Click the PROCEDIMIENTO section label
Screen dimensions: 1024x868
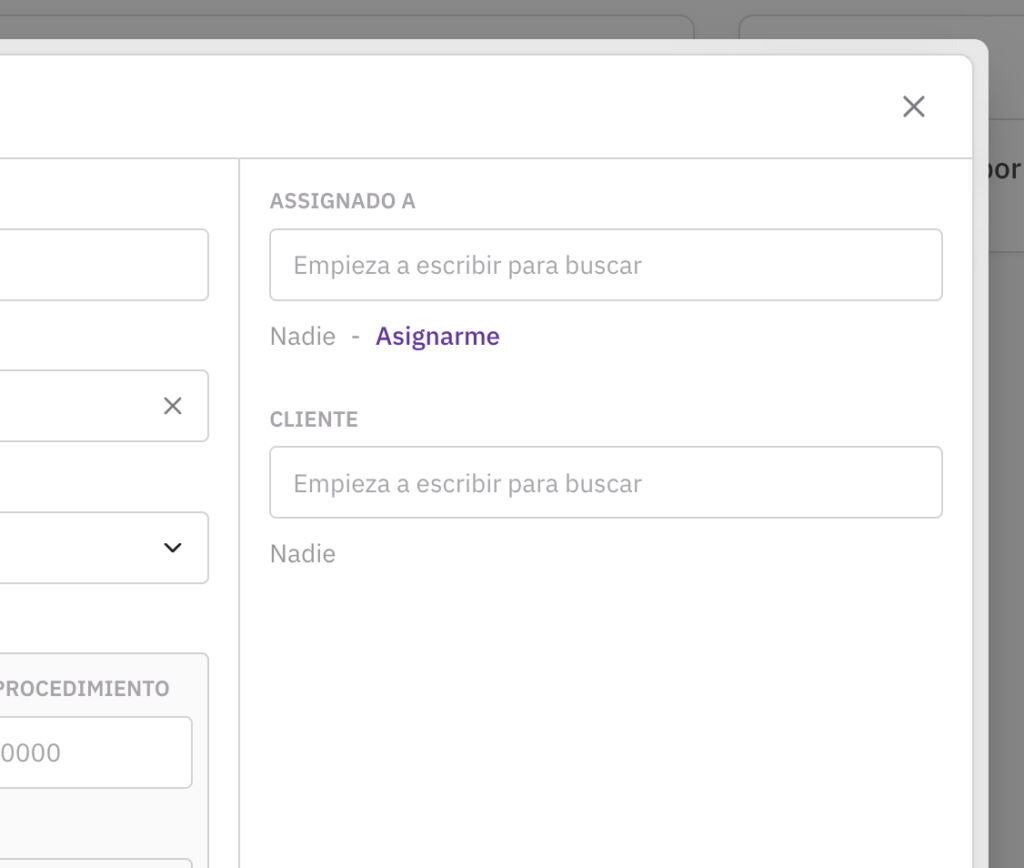pos(85,689)
